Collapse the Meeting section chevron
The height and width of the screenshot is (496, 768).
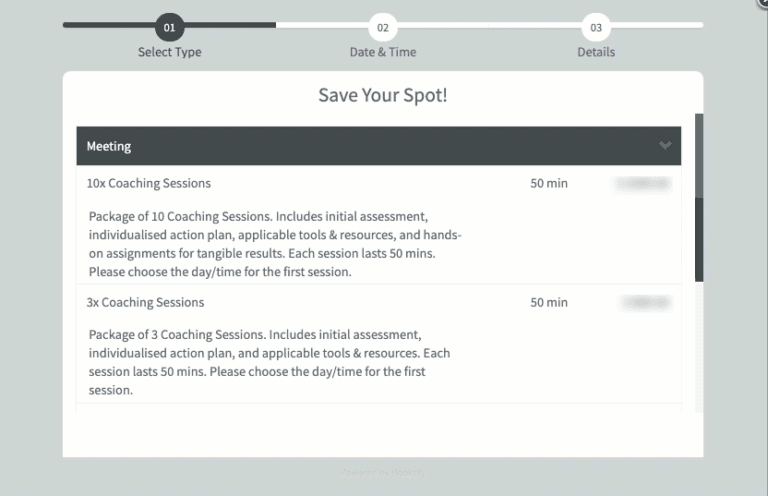click(x=666, y=146)
